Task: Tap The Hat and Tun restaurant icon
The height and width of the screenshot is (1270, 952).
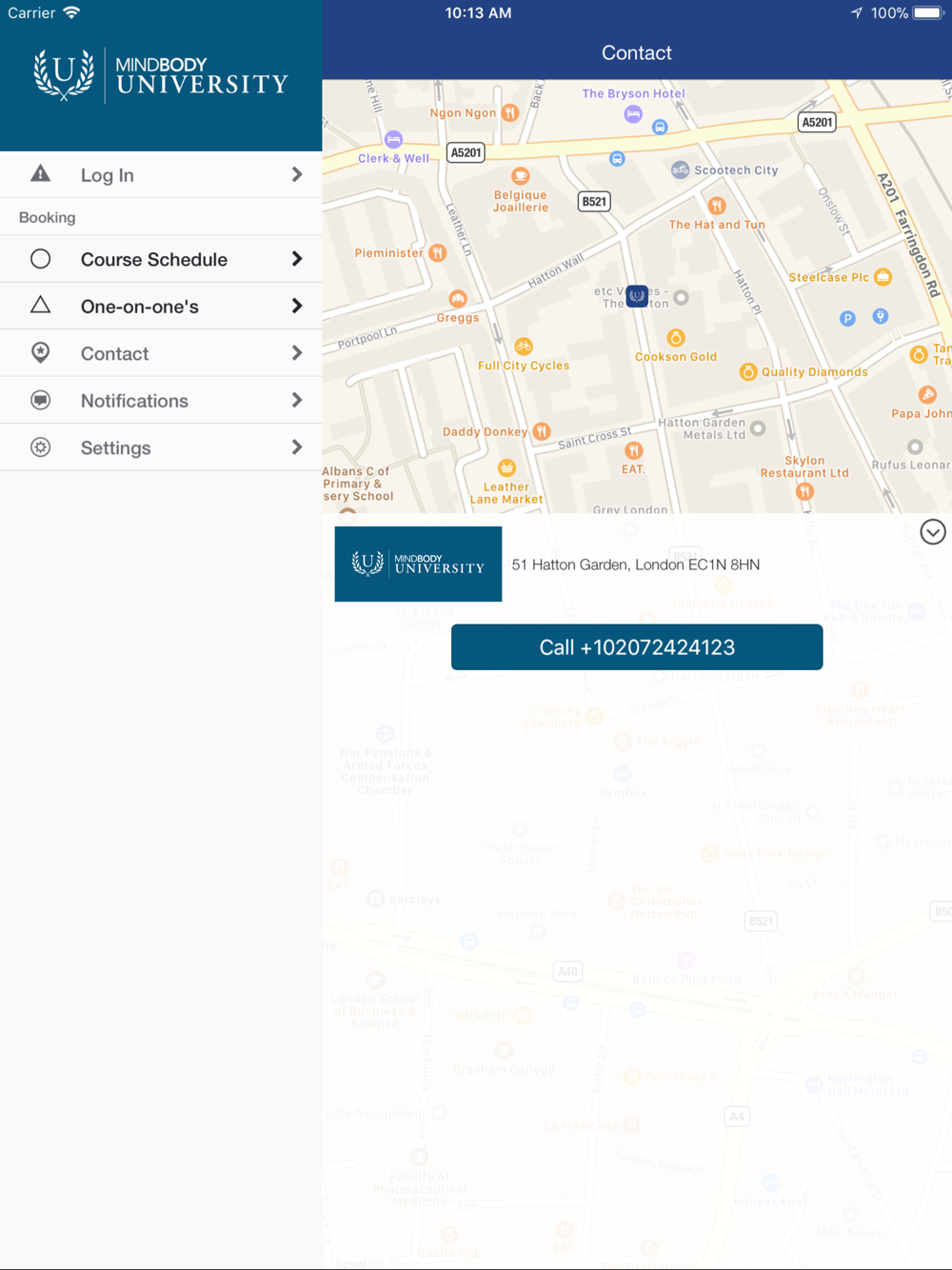Action: coord(717,206)
